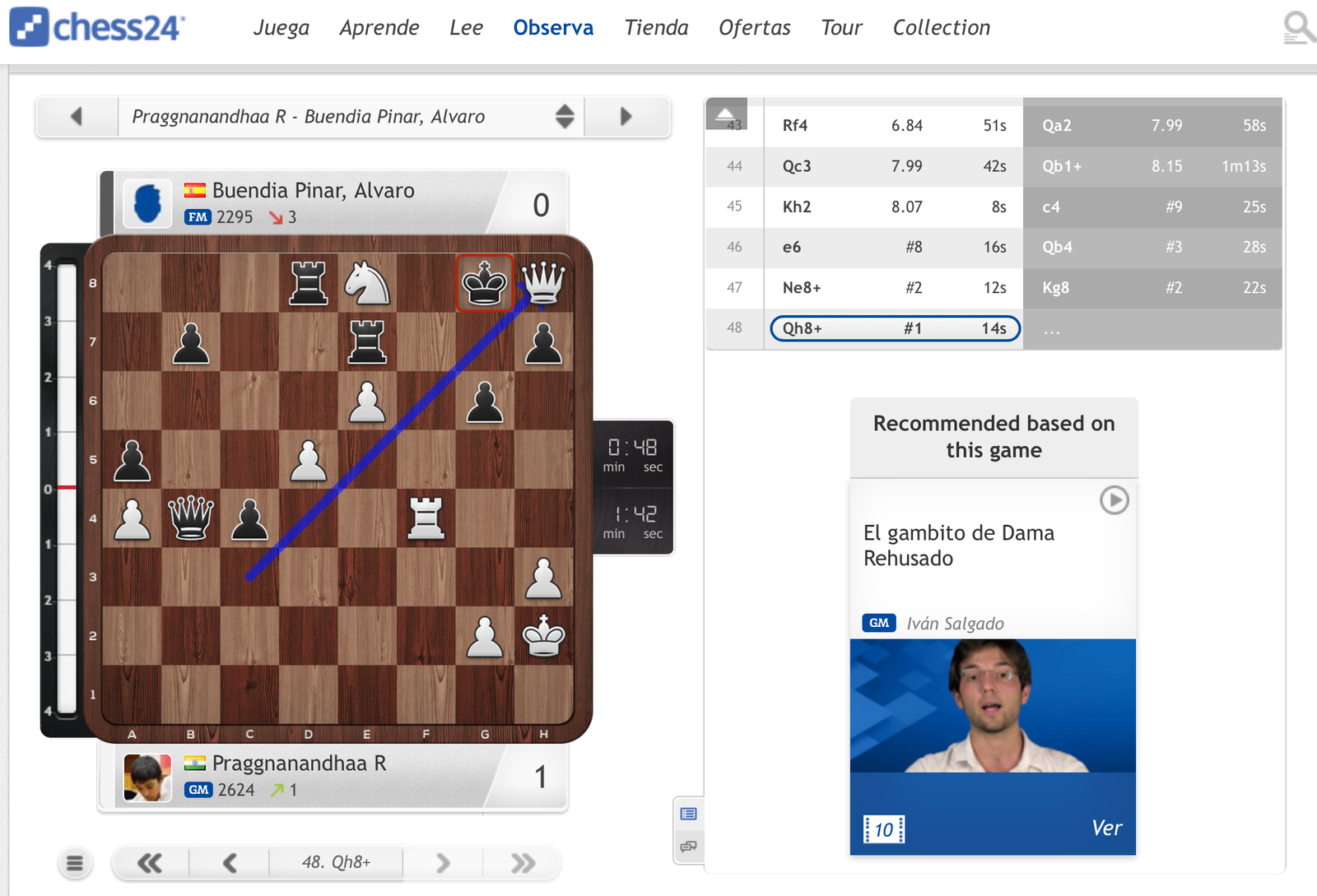
Task: Click the Iván Salgado video thumbnail
Action: (x=993, y=706)
